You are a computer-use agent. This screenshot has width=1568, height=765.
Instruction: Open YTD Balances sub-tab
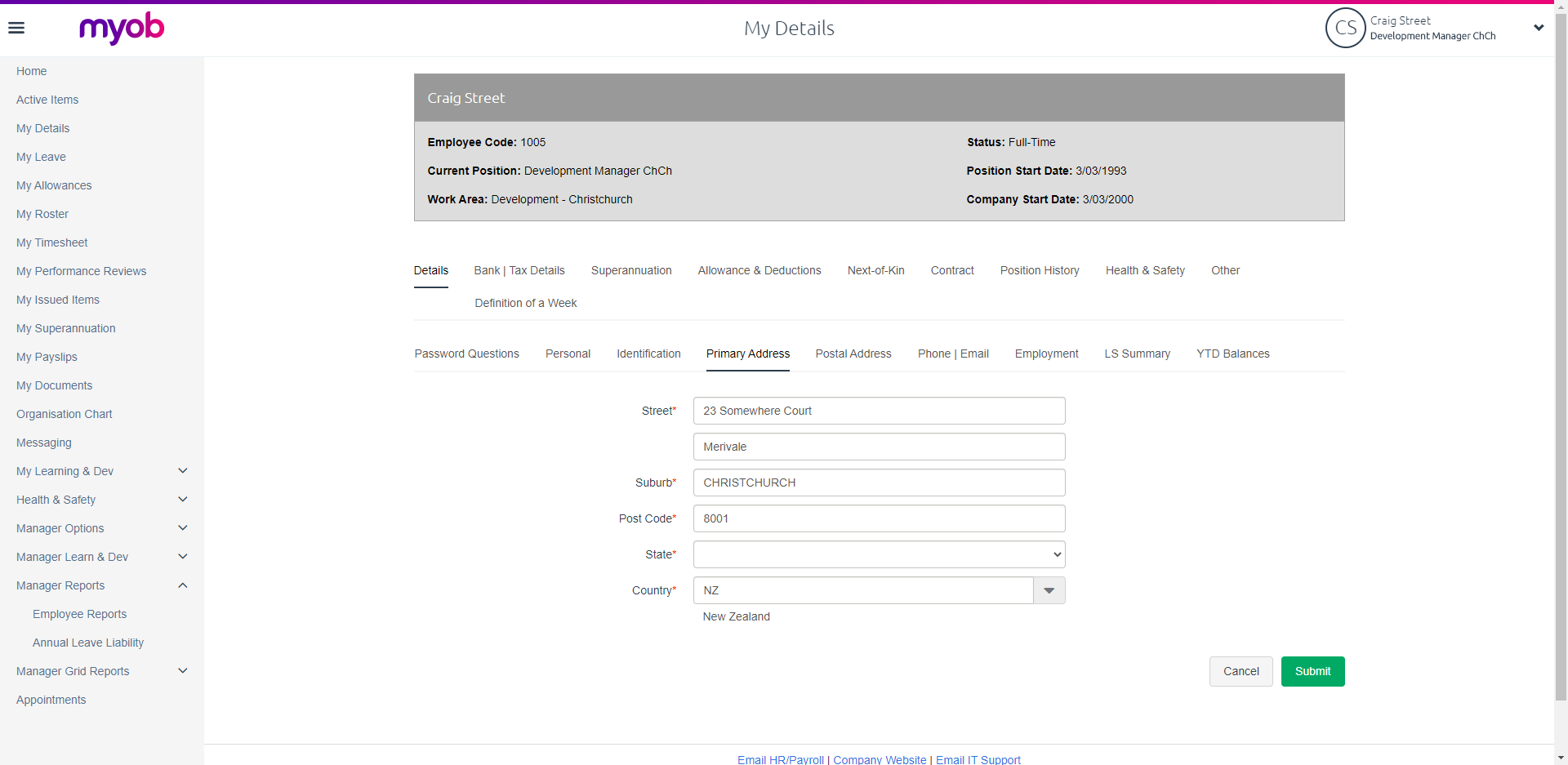(x=1233, y=354)
